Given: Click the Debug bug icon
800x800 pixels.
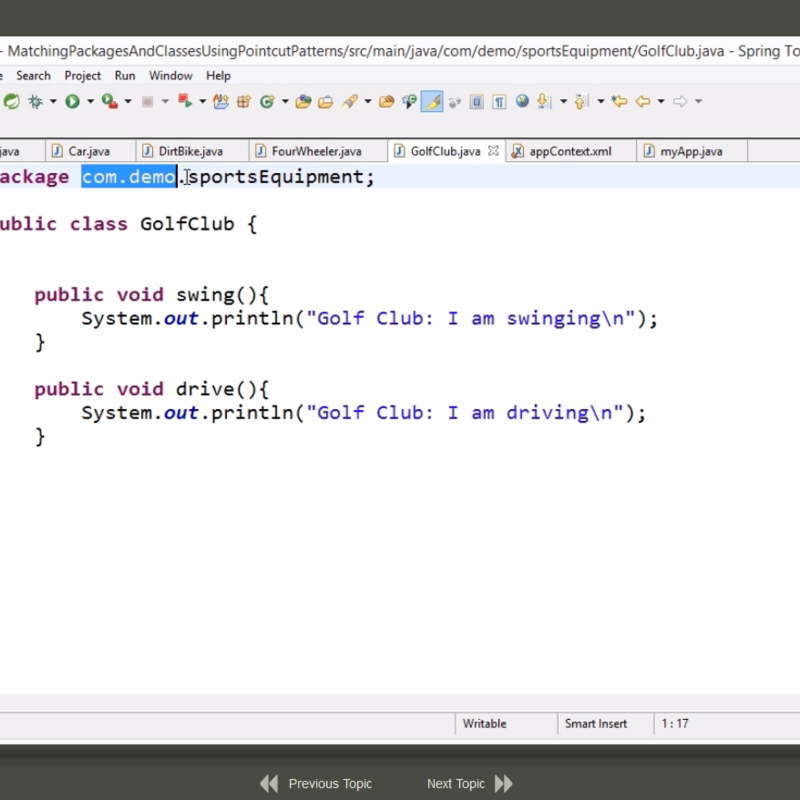Looking at the screenshot, I should tap(35, 102).
